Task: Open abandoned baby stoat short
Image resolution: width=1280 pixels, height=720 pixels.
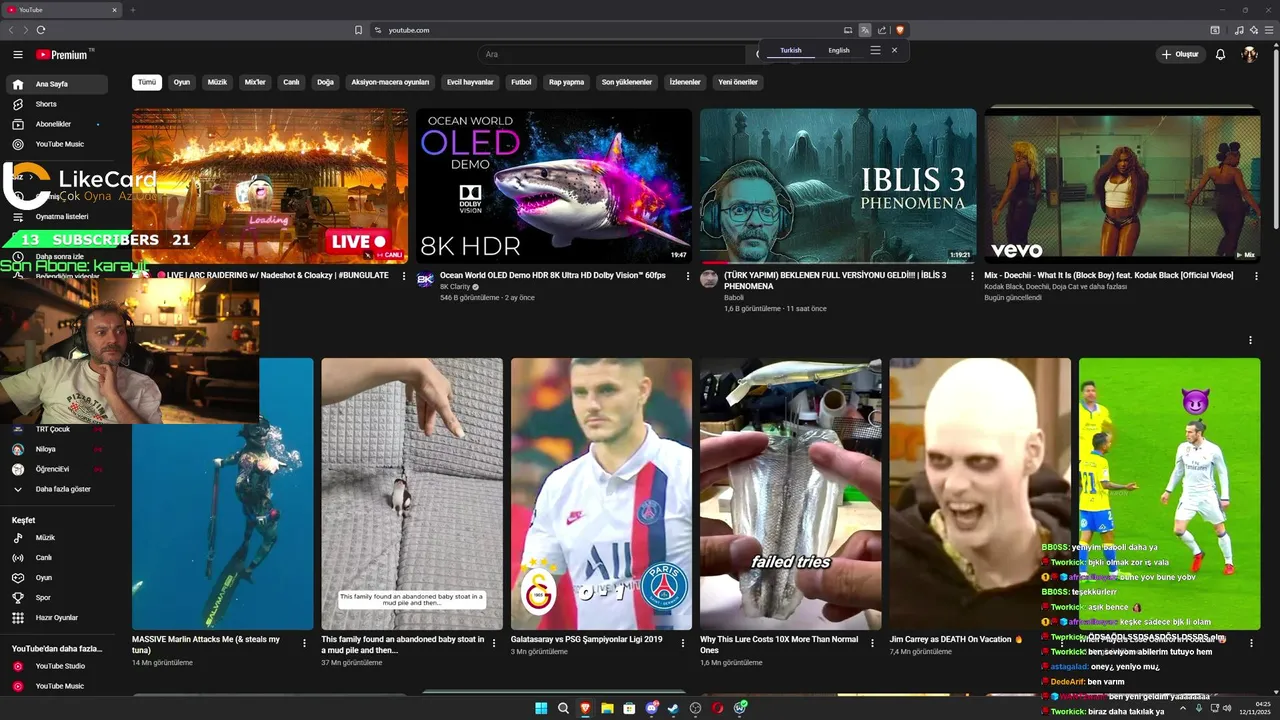Action: click(412, 494)
